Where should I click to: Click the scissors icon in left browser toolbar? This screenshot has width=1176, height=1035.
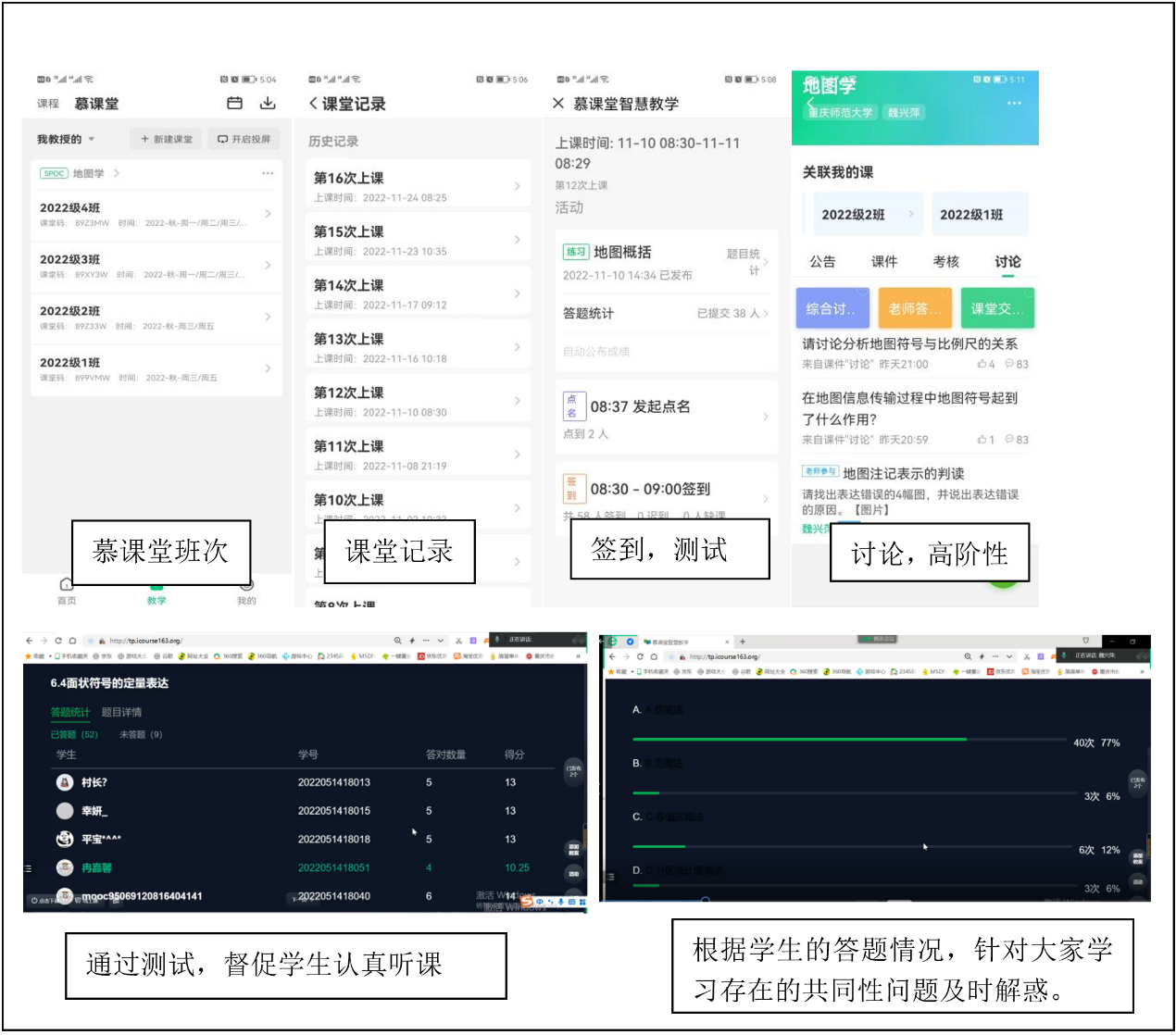pyautogui.click(x=458, y=641)
